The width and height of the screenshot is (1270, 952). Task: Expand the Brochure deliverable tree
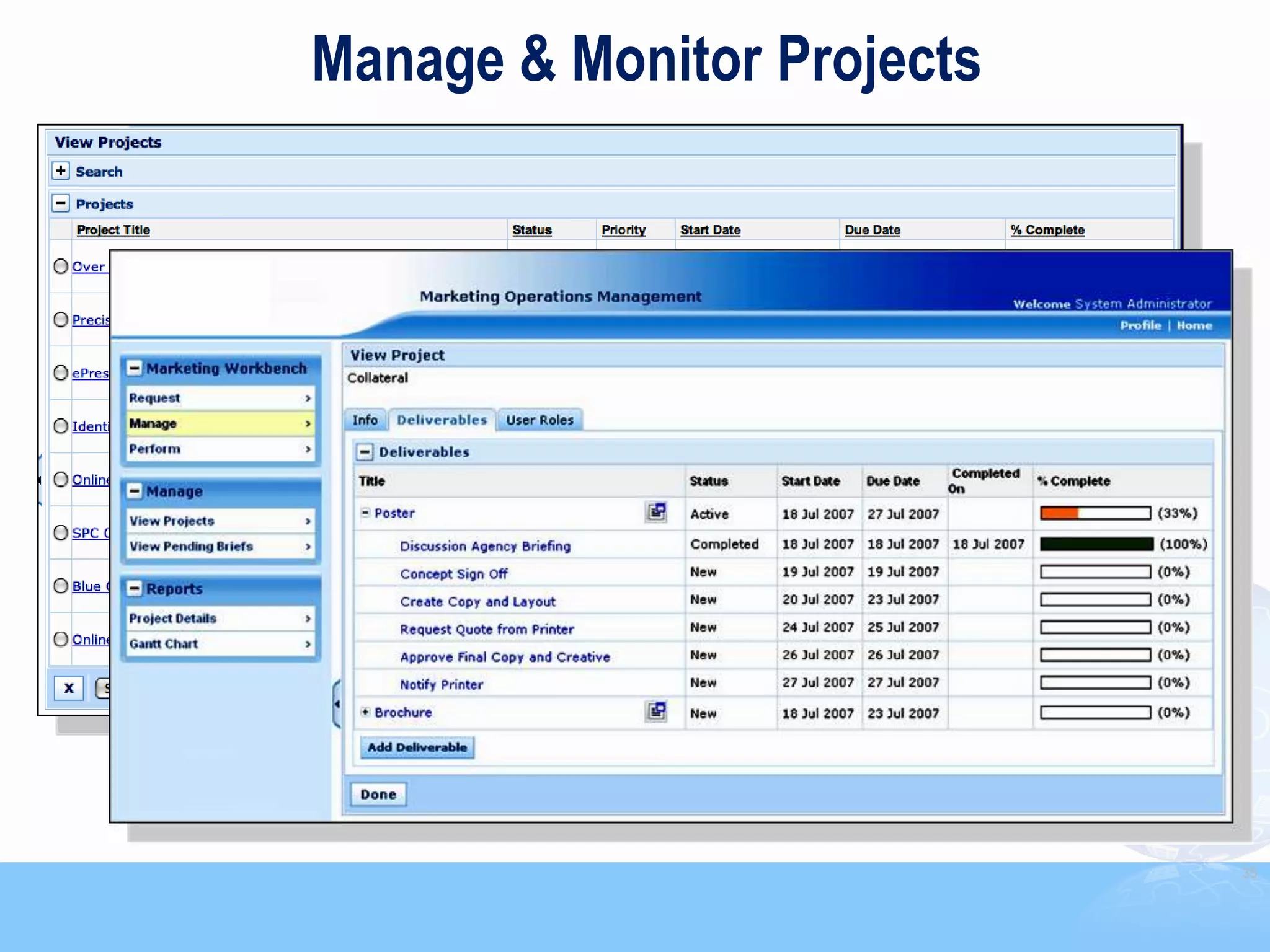click(x=366, y=712)
